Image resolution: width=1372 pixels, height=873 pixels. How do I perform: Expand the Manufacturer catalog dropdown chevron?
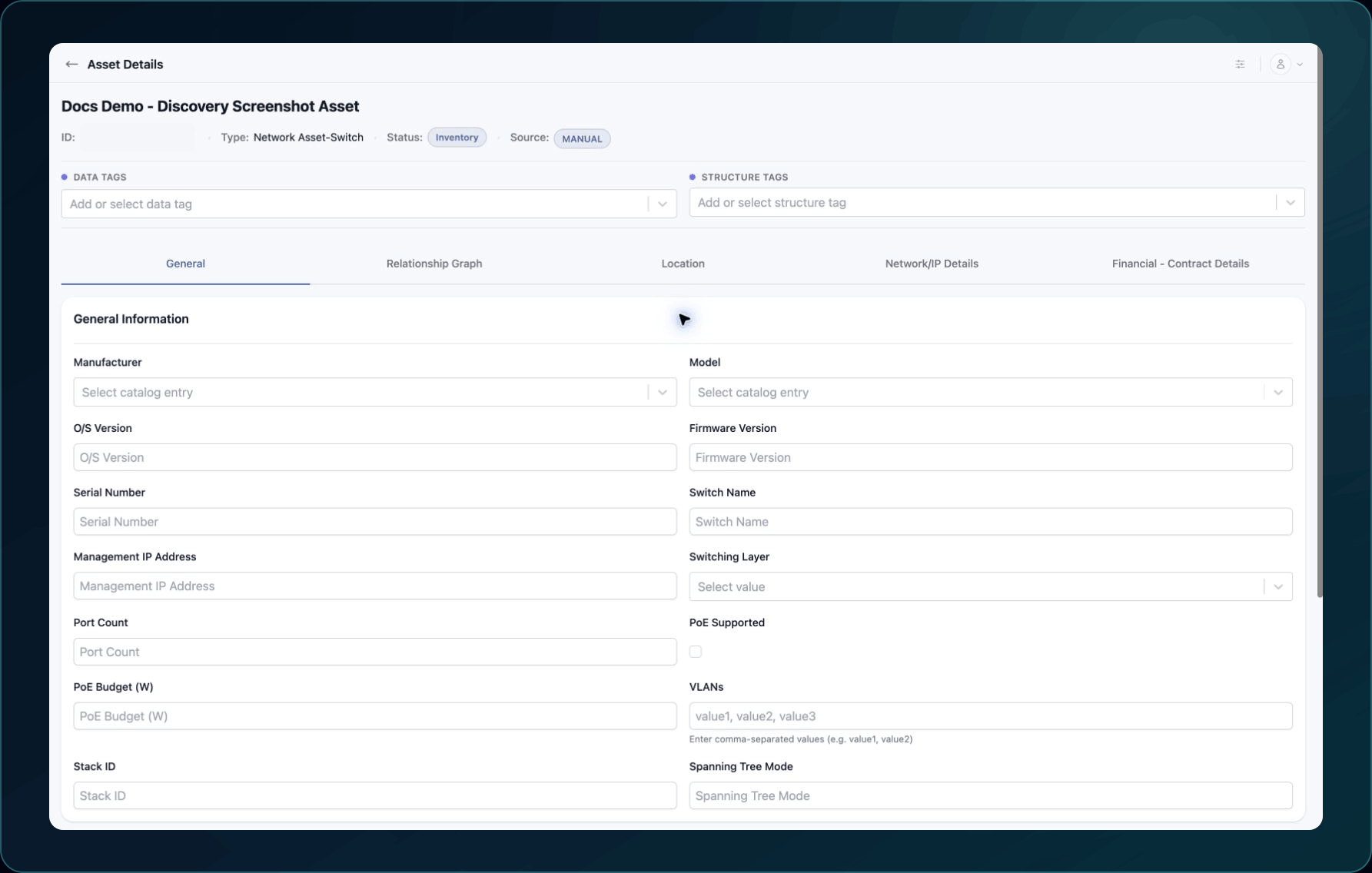(663, 393)
